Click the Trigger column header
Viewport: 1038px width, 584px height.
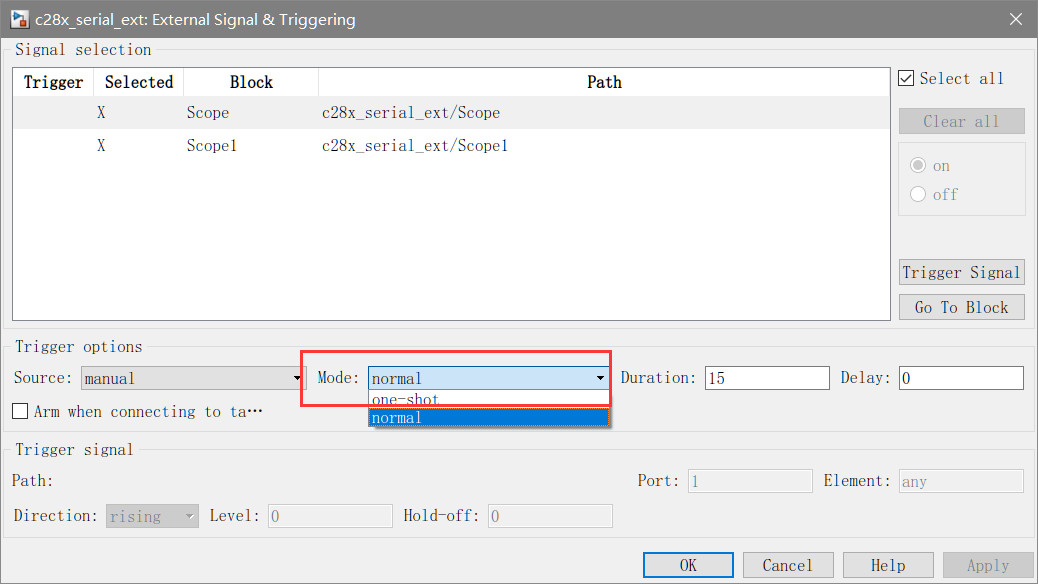pos(54,82)
